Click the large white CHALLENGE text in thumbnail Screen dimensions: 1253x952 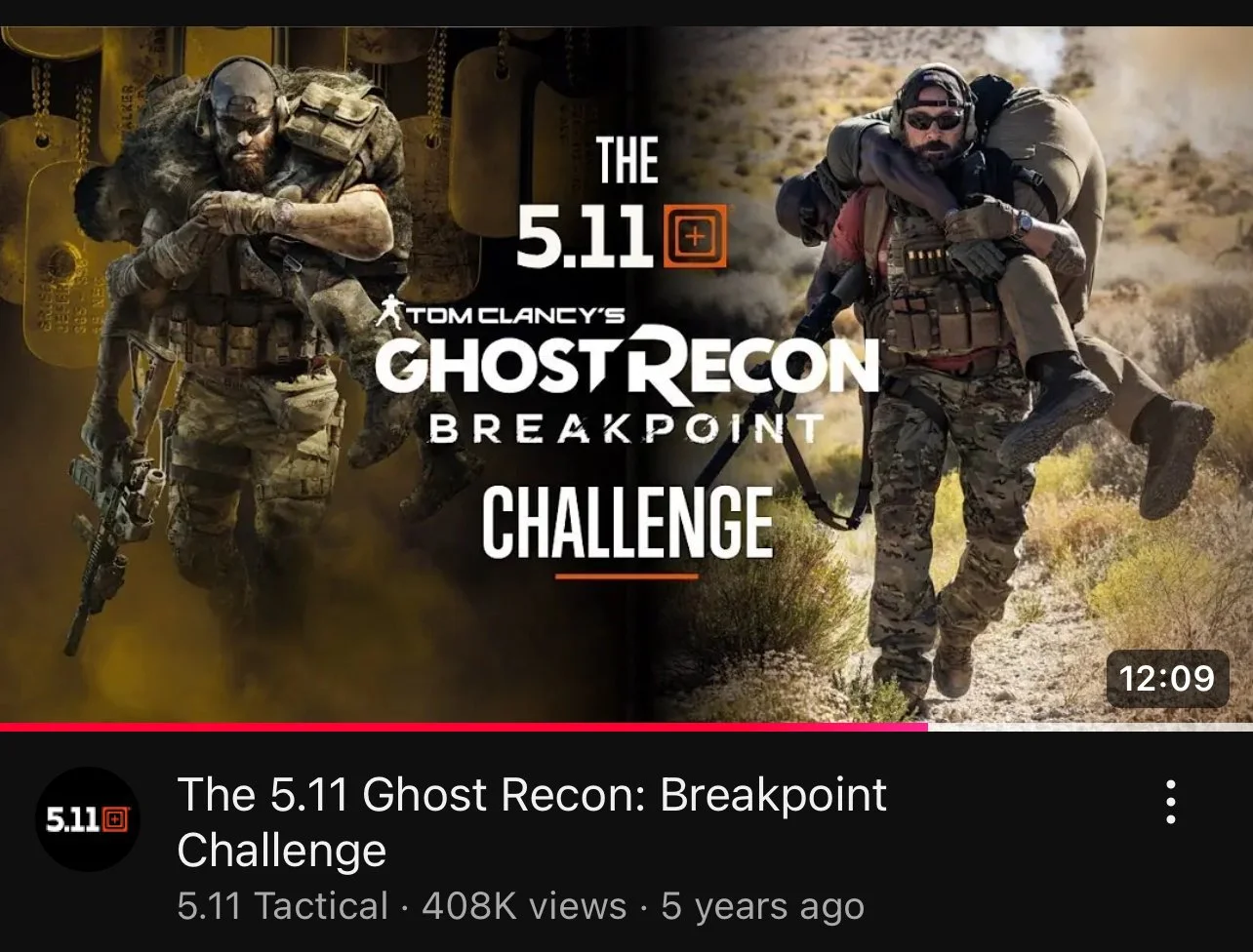pos(626,523)
